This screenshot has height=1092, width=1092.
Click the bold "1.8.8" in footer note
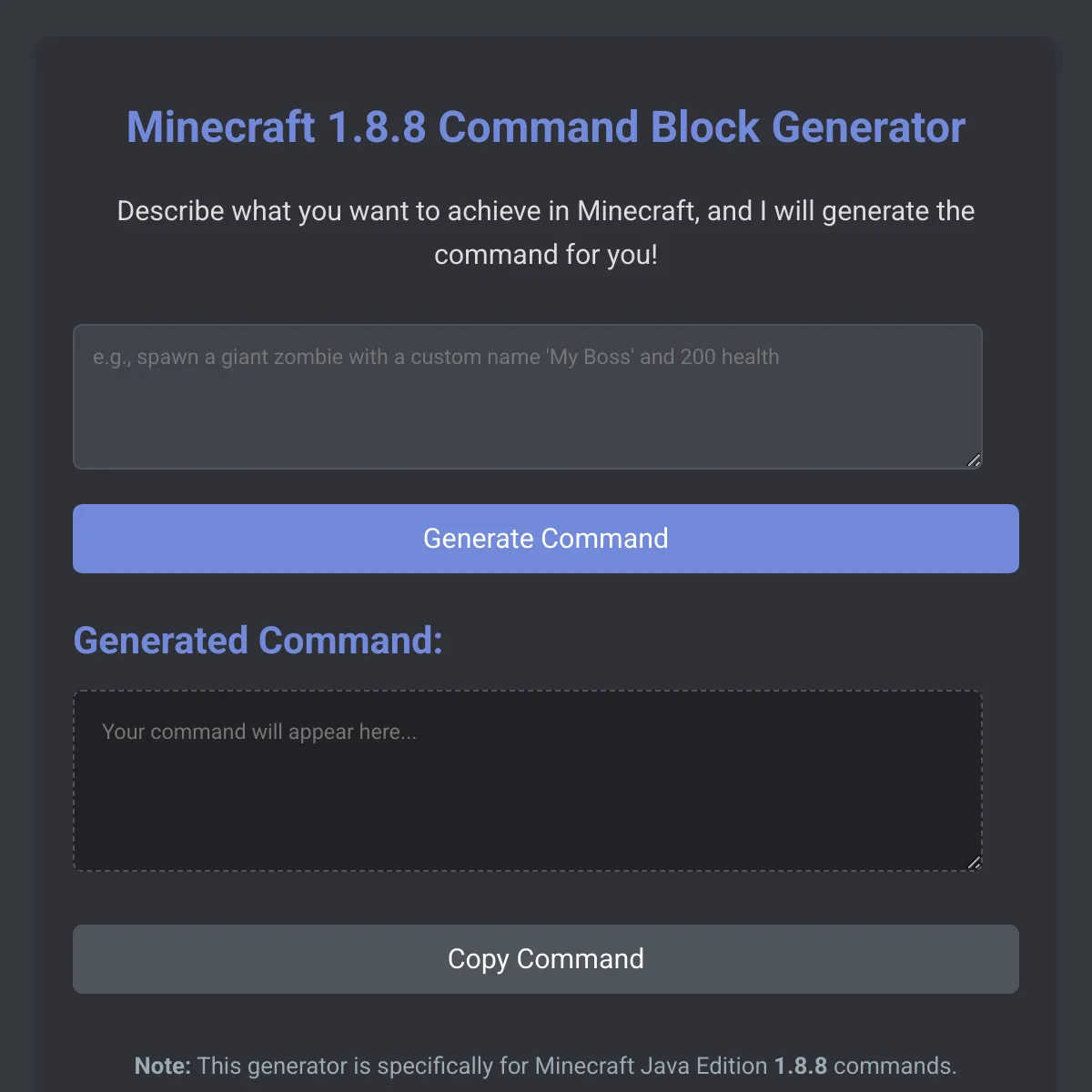click(x=800, y=1066)
